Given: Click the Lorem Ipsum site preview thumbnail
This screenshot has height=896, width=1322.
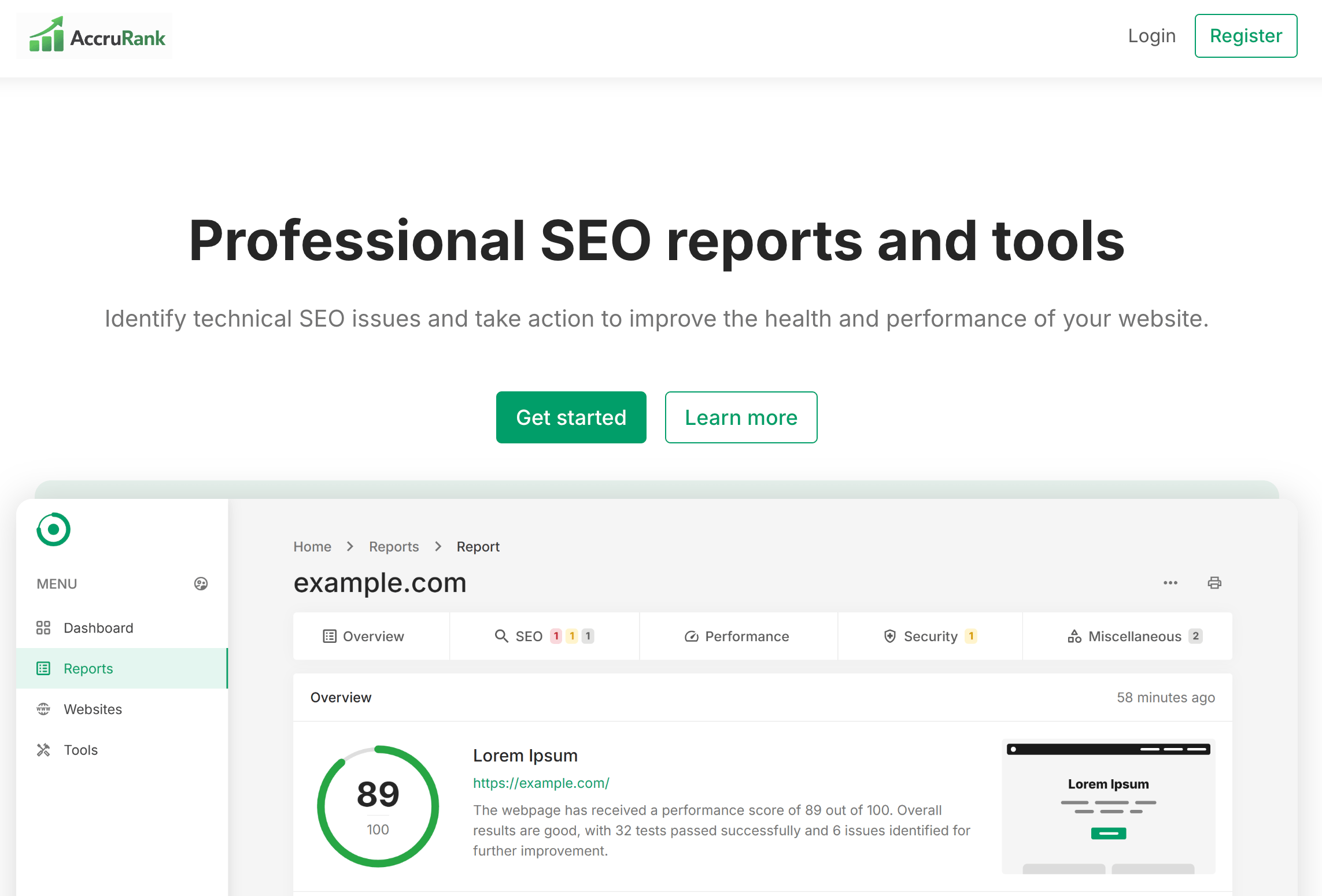Looking at the screenshot, I should 1108,806.
